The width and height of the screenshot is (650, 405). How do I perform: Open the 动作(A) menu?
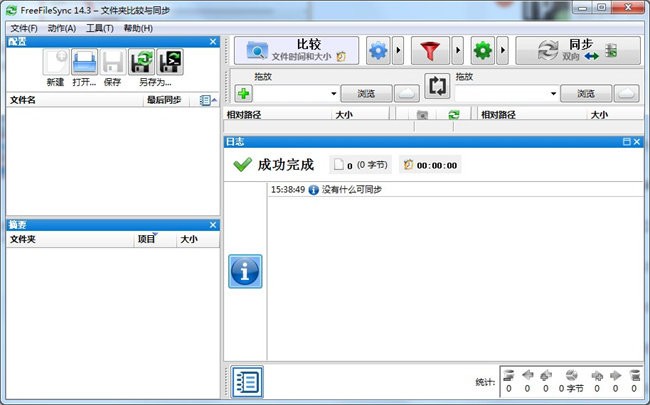click(x=62, y=28)
